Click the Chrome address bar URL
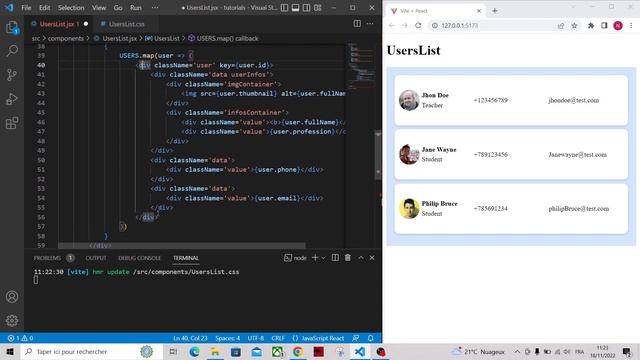This screenshot has width=640, height=360. pyautogui.click(x=460, y=25)
